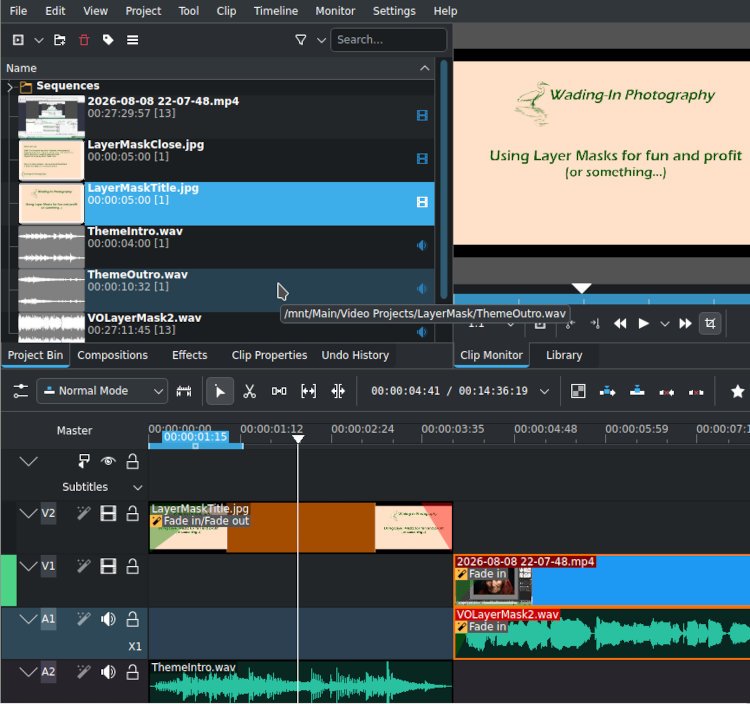Collapse the V1 track chevron
This screenshot has width=750, height=704.
coord(28,566)
